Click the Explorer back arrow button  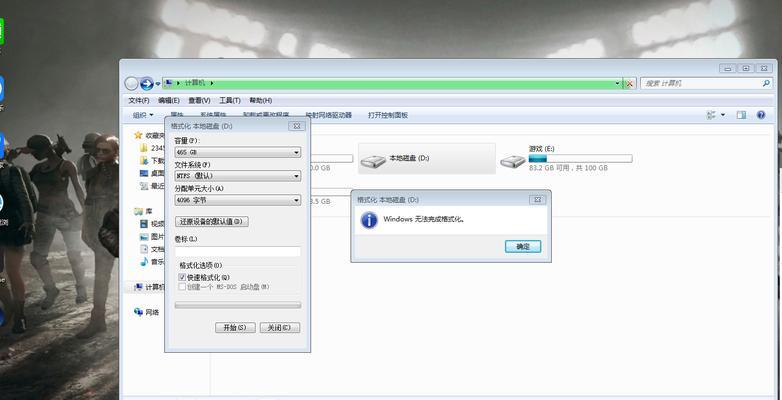[131, 83]
